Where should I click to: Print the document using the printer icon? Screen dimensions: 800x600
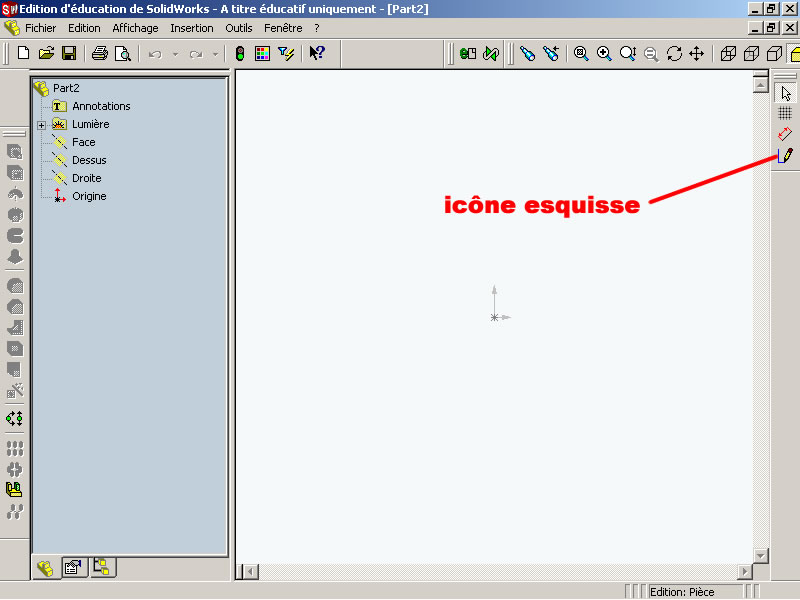[x=99, y=53]
